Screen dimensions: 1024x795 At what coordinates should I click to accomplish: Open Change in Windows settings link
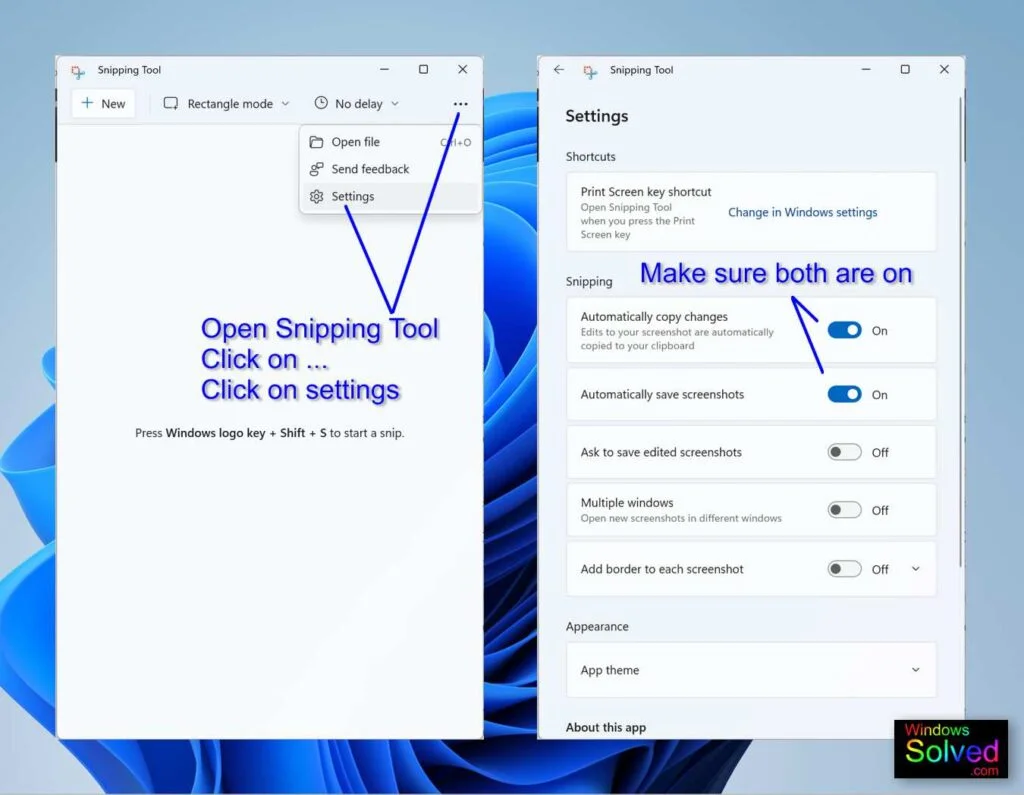click(803, 212)
